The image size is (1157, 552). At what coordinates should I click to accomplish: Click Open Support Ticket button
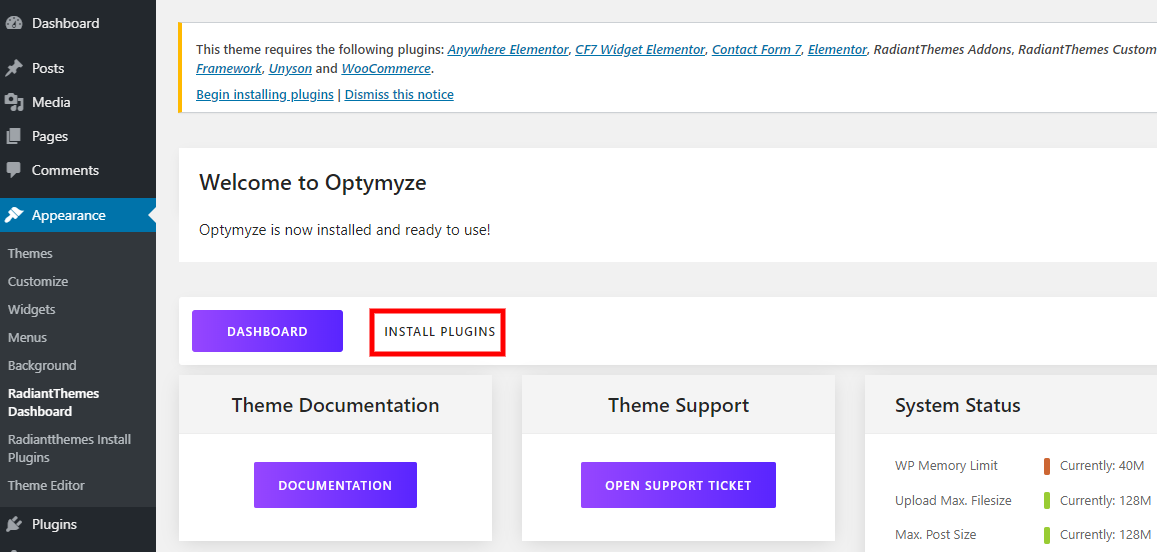click(x=678, y=485)
